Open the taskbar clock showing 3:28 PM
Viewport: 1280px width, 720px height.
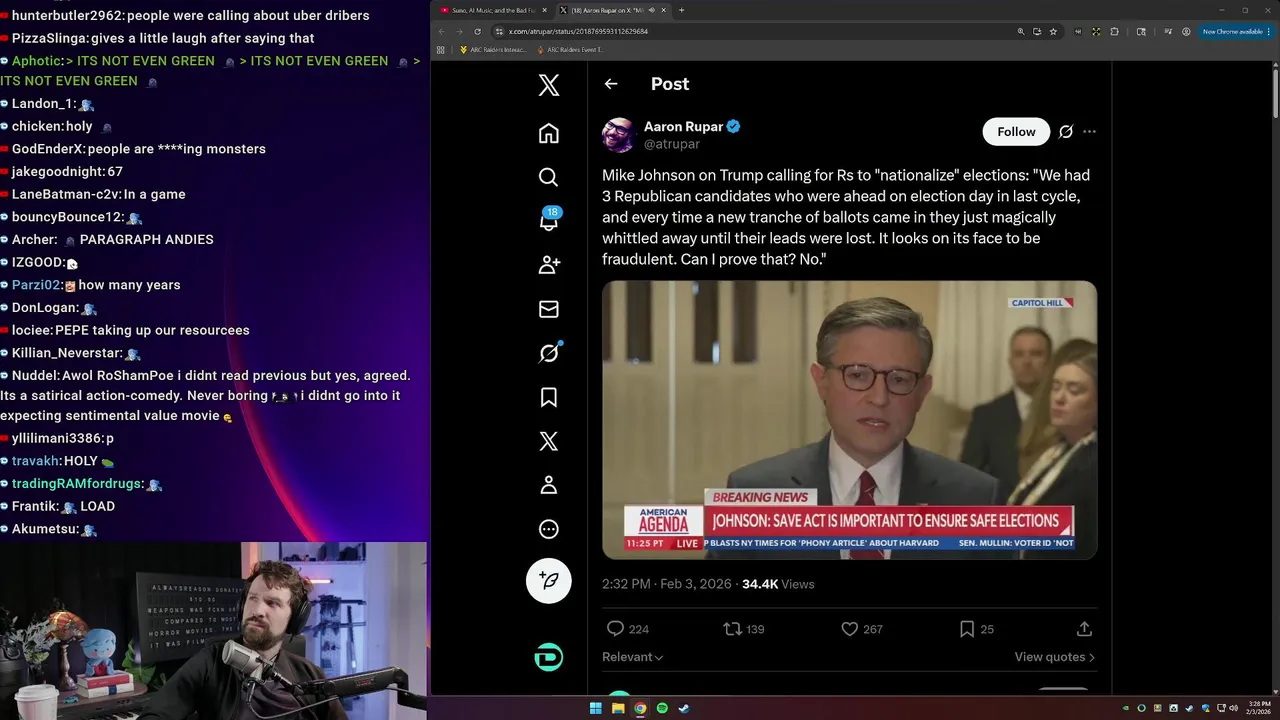click(1258, 708)
